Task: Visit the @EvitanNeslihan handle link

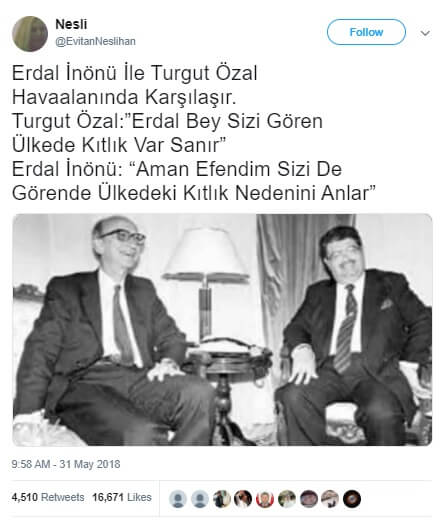Action: 95,41
